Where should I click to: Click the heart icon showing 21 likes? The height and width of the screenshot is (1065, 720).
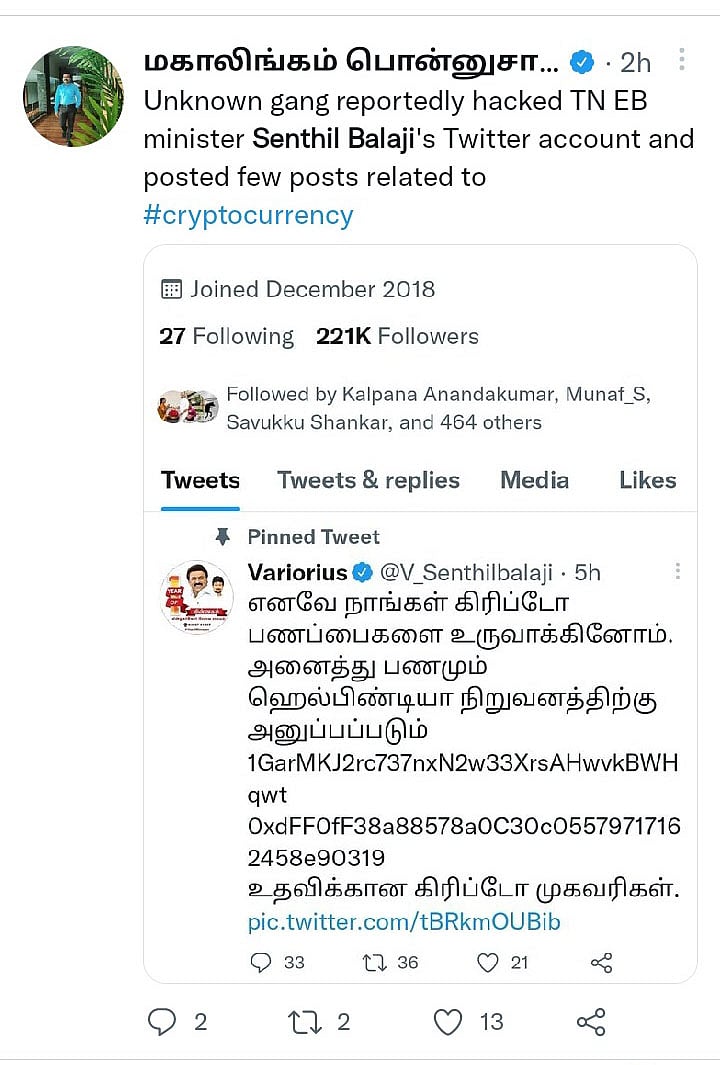(x=487, y=962)
